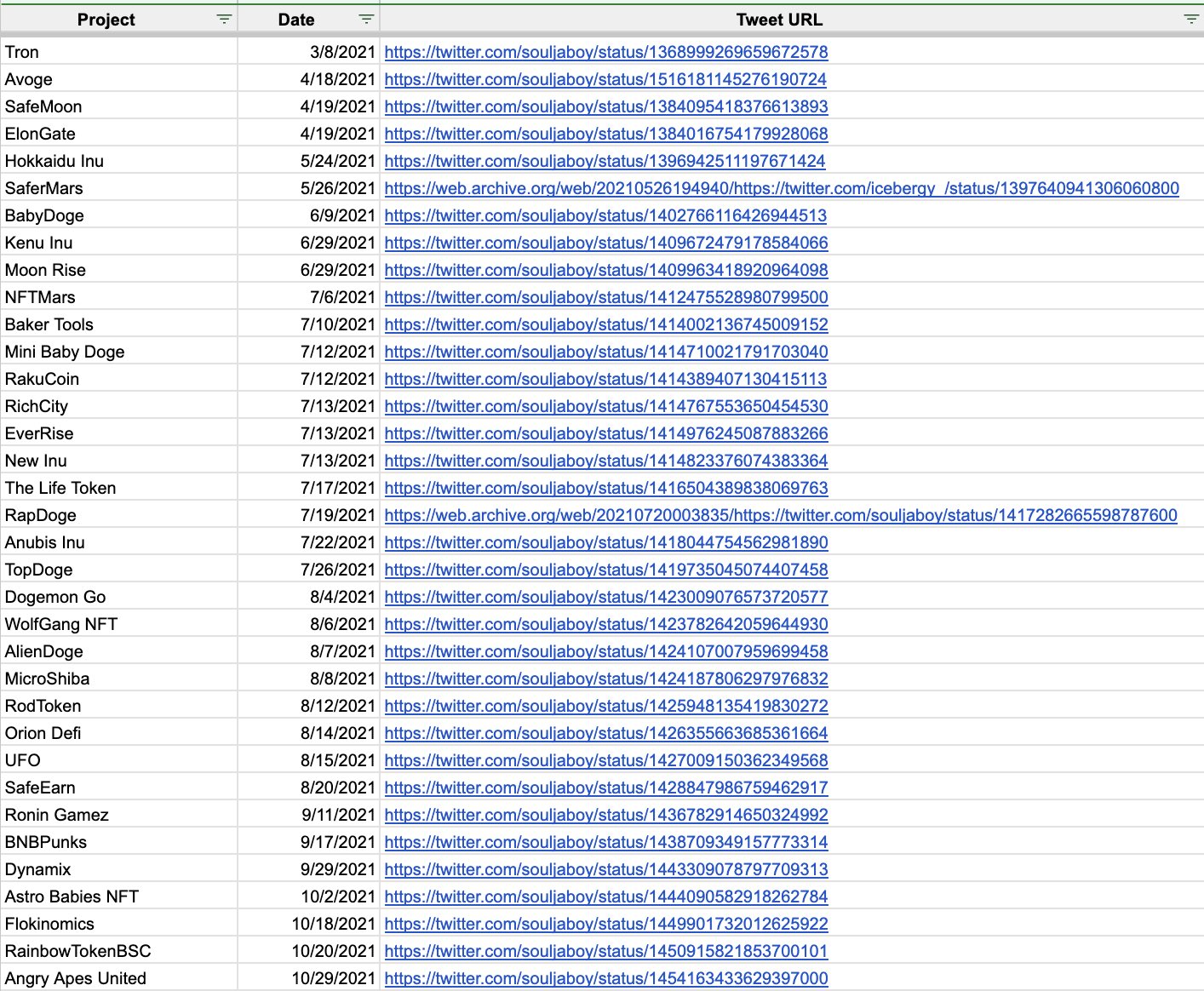Open the Flokinomics tweet link
The height and width of the screenshot is (991, 1204).
click(x=606, y=924)
